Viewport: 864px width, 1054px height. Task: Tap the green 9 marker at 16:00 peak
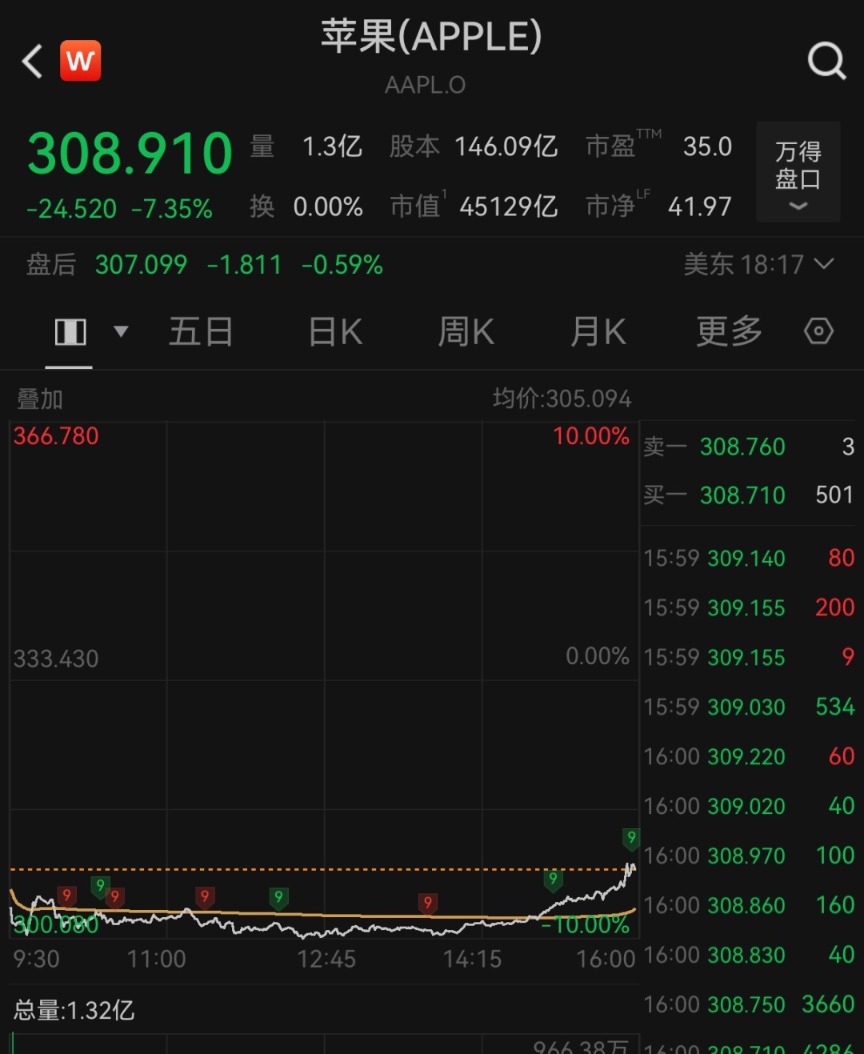pos(631,838)
